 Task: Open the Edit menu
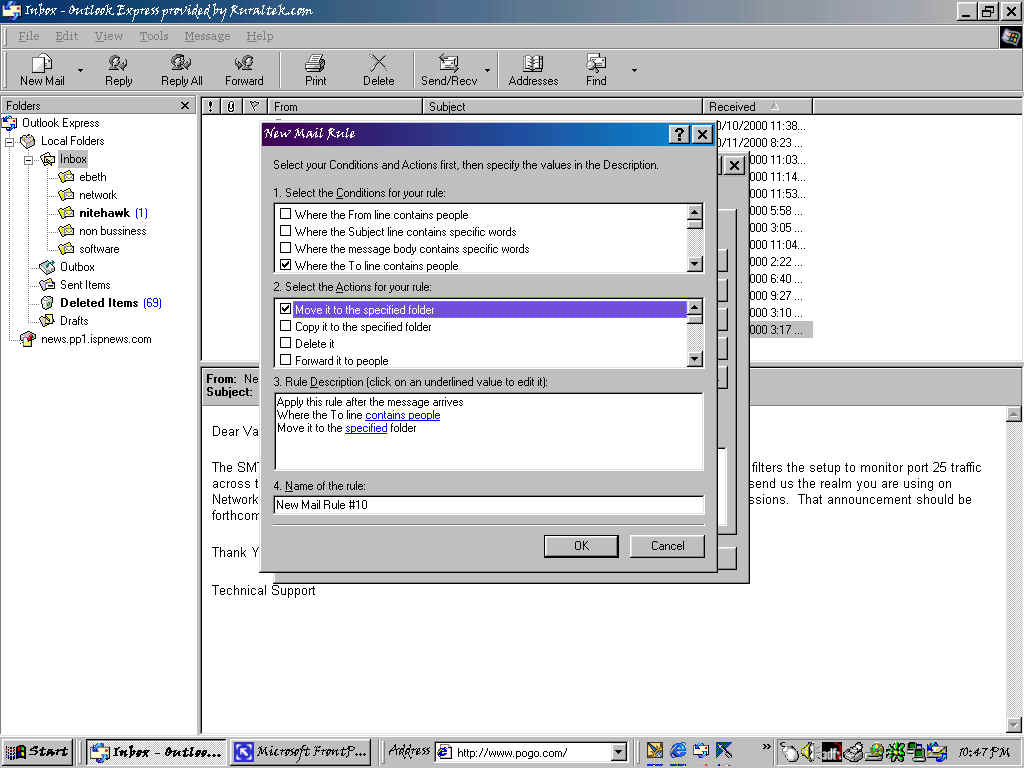tap(66, 36)
